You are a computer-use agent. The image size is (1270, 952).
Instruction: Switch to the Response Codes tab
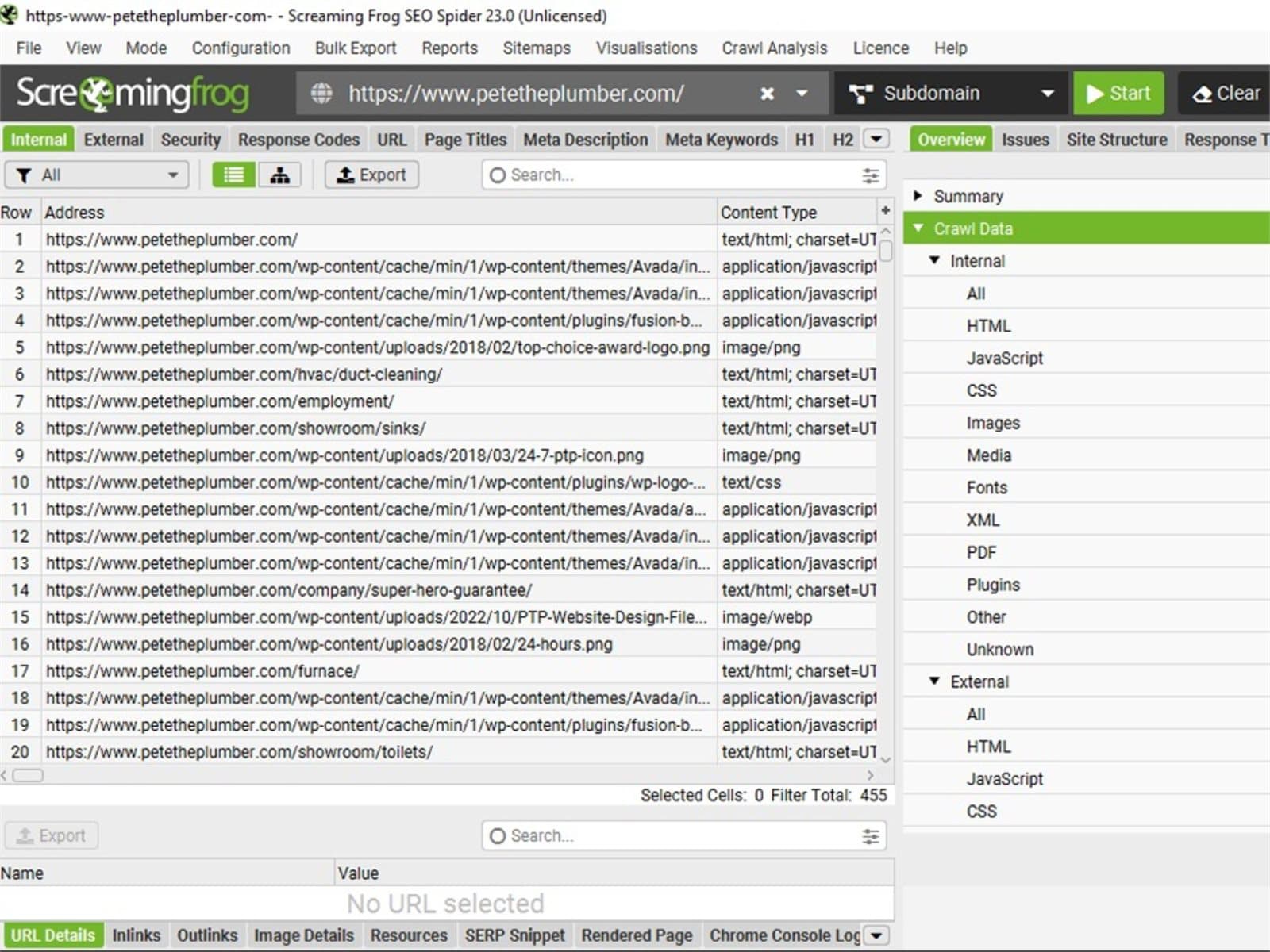[298, 140]
